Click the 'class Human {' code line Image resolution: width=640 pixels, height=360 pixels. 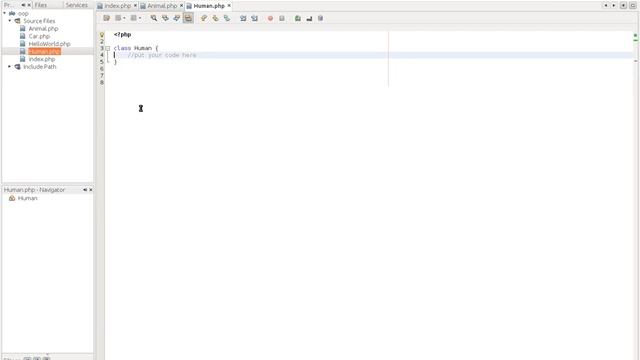136,48
